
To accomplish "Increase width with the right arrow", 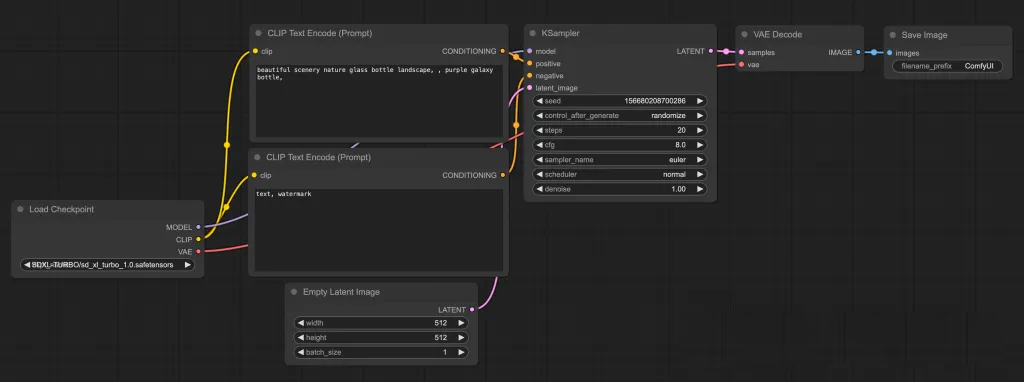I will pyautogui.click(x=461, y=323).
